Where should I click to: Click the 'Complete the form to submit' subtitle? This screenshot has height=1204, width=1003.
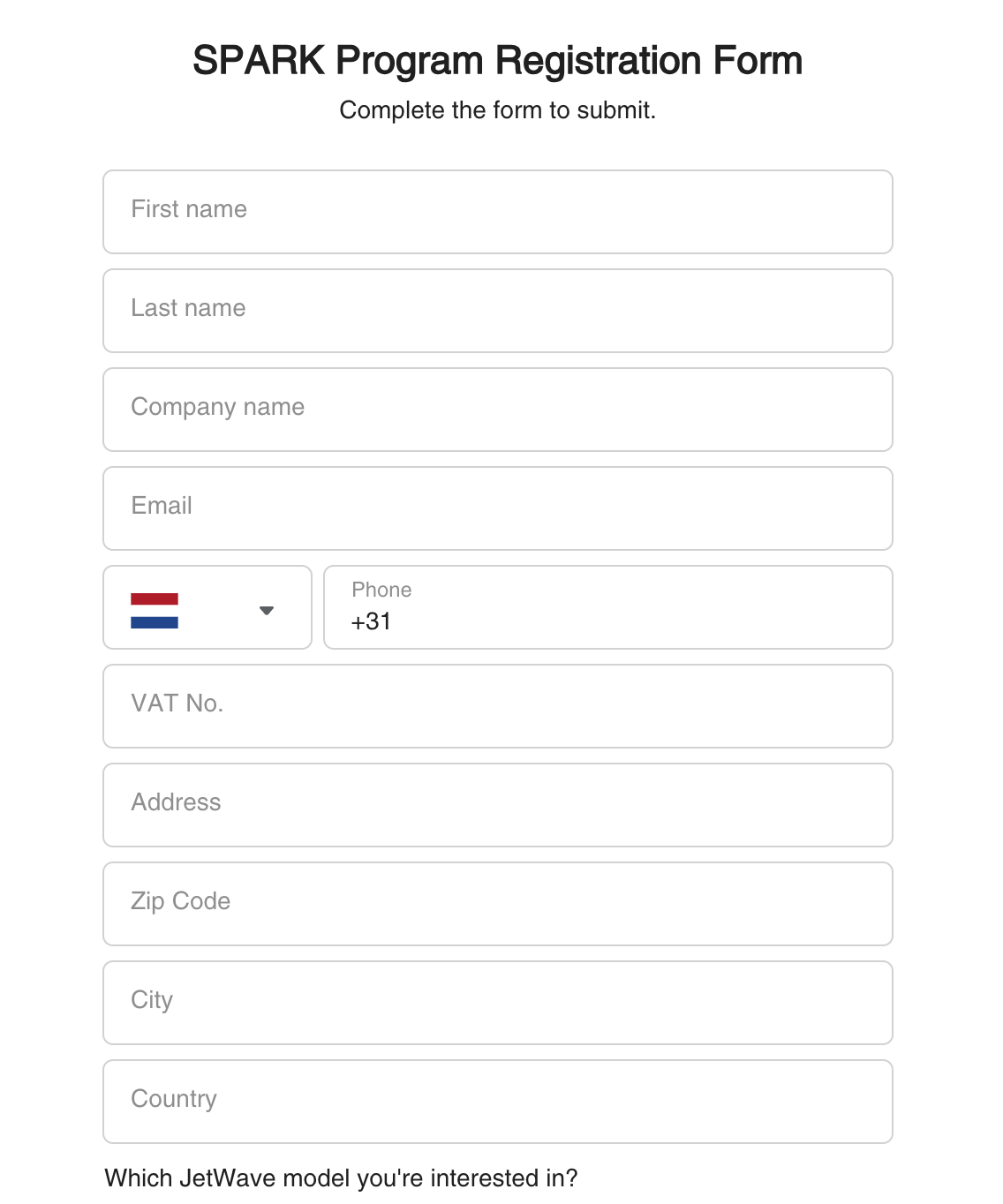[498, 110]
